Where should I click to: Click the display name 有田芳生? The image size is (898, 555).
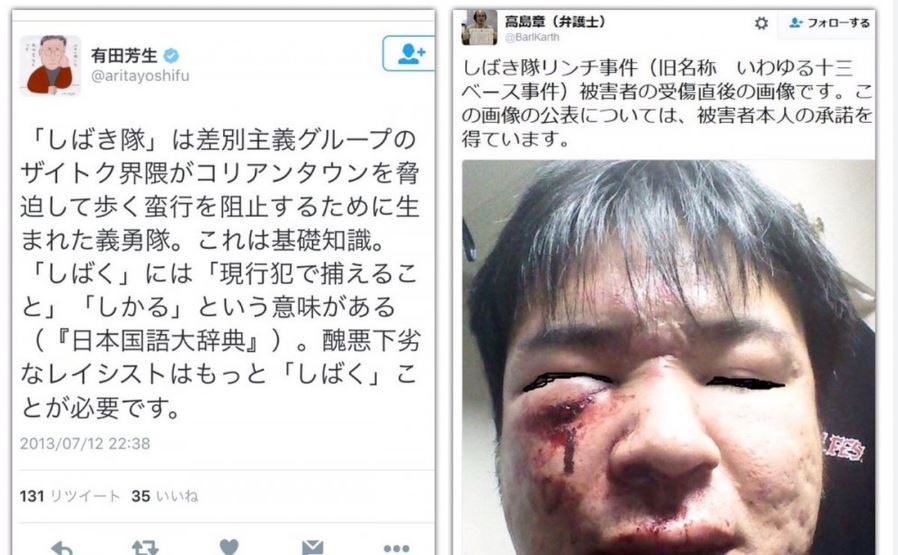(124, 56)
